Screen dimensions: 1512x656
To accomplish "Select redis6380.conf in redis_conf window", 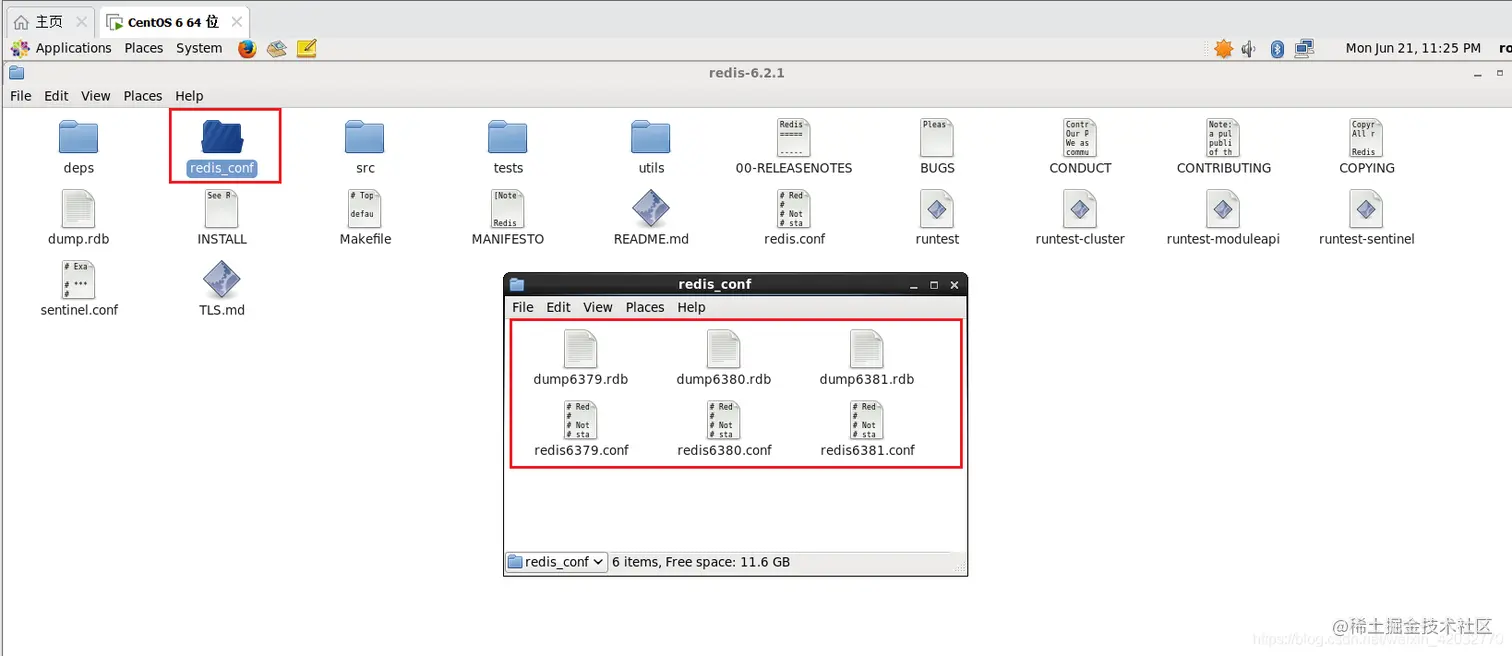I will click(x=724, y=419).
